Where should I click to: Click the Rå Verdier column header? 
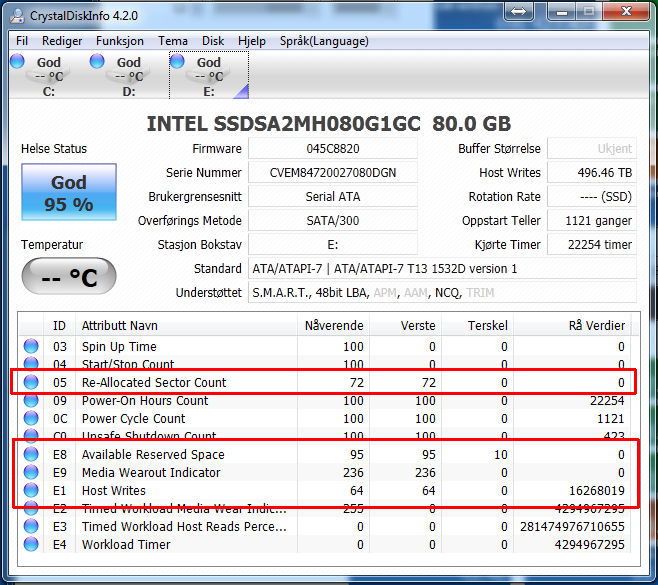tap(572, 325)
